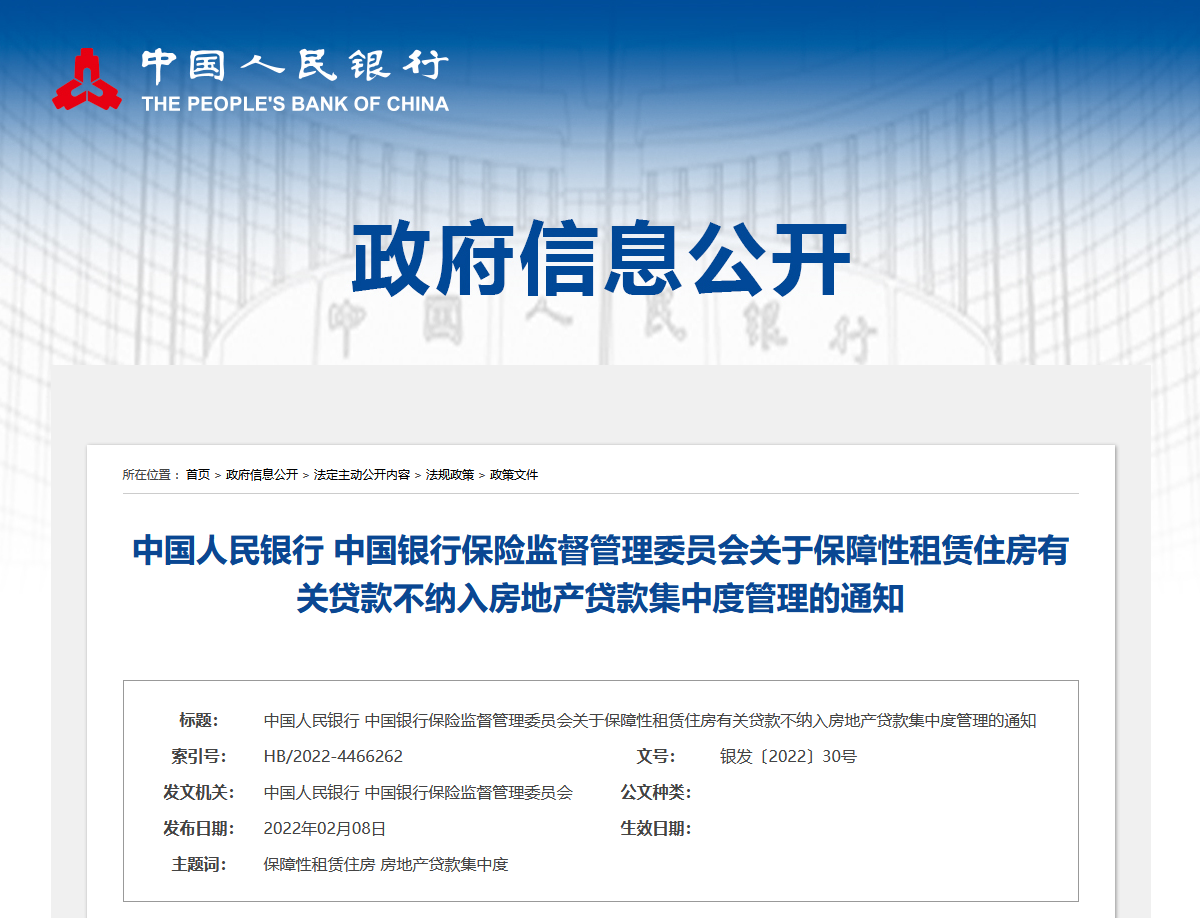
Task: Select 政策文件 in the breadcrumb trail
Action: 514,475
